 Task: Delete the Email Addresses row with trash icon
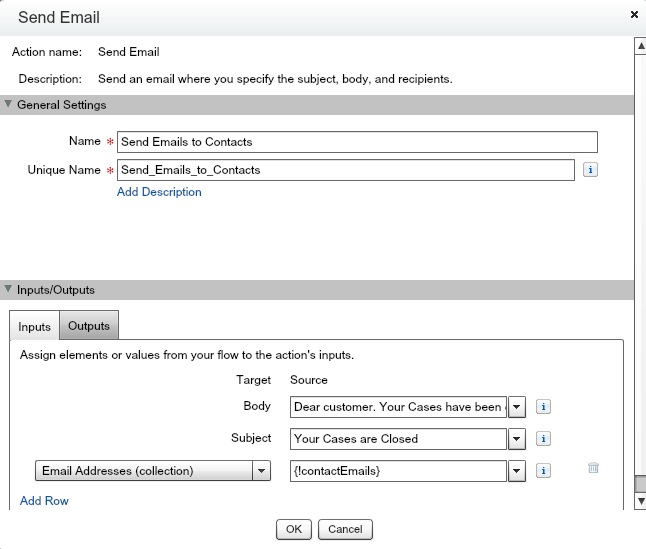(593, 468)
